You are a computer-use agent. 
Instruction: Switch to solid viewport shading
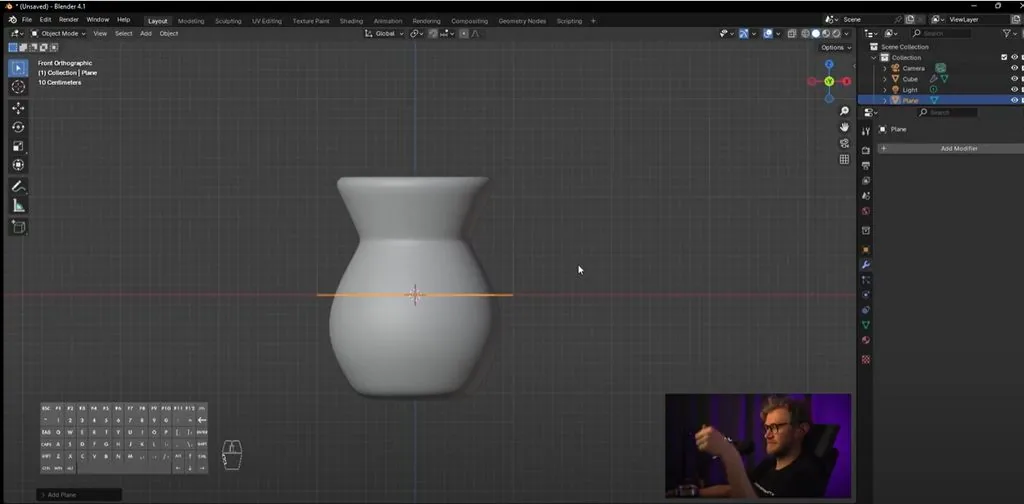[816, 34]
